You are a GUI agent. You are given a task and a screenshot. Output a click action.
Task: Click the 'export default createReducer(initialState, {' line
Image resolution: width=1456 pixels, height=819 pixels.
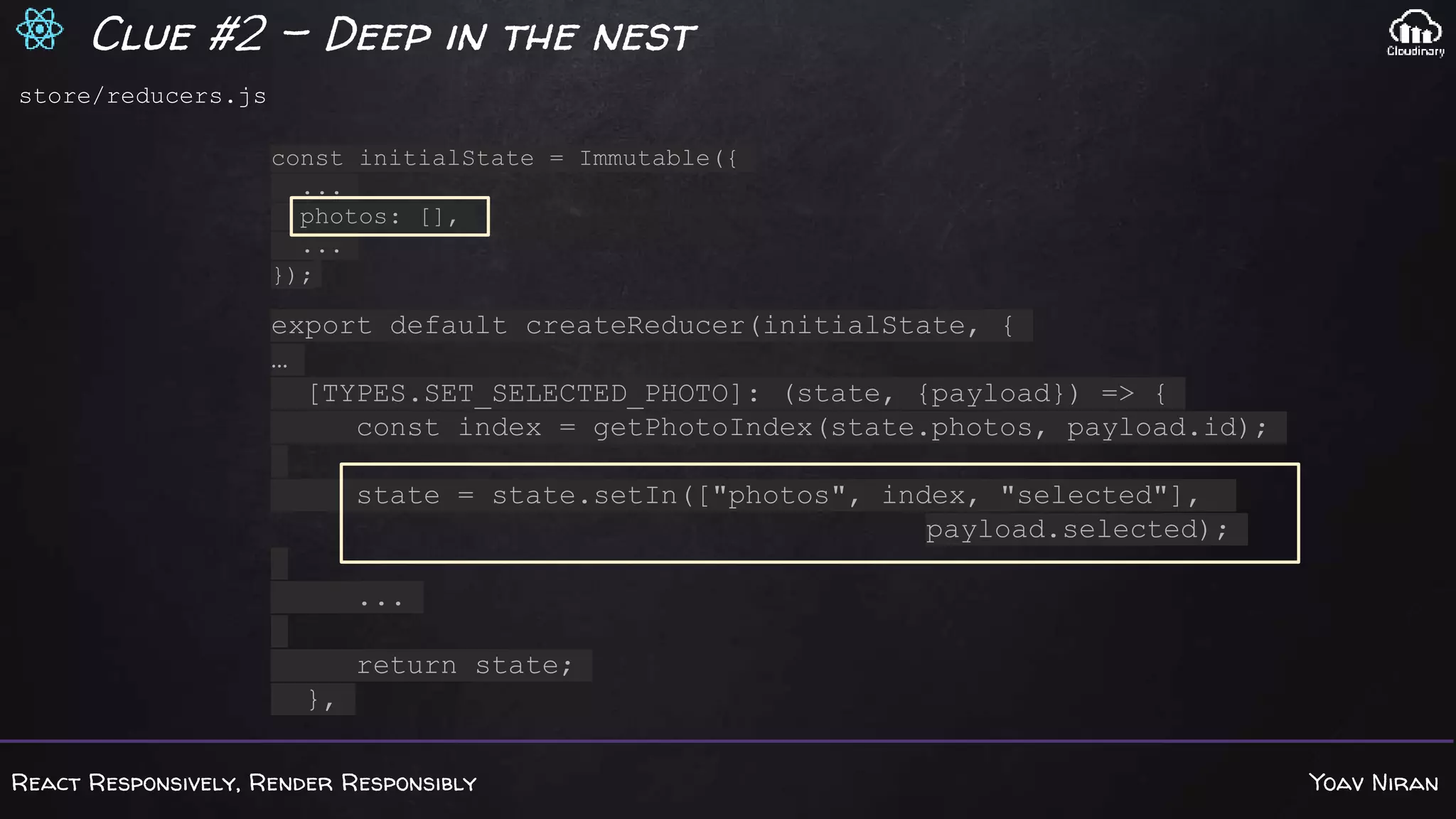[642, 326]
